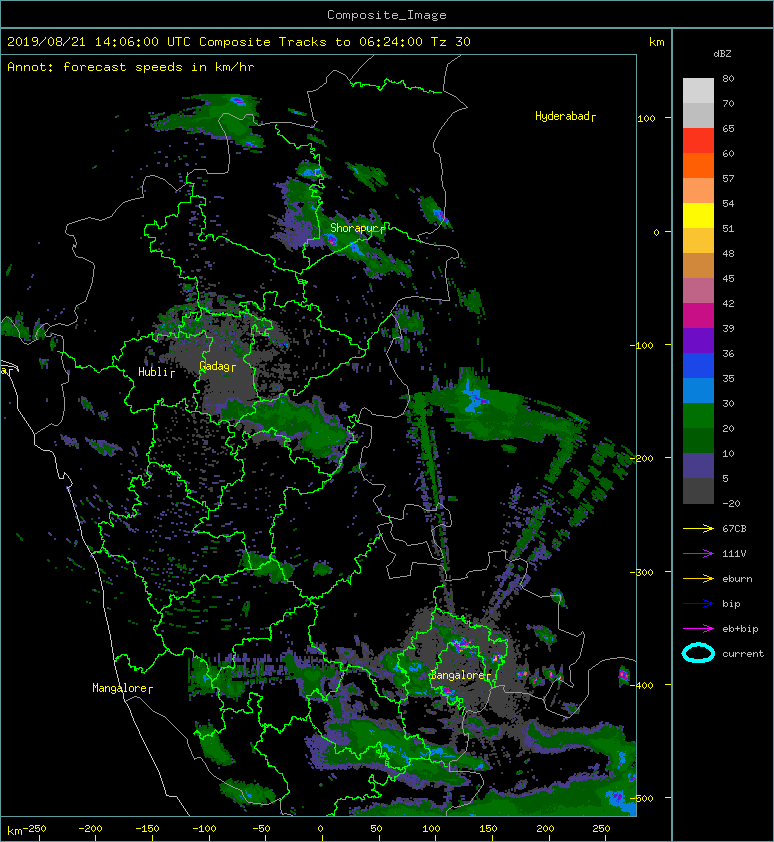Click the cyan current ellipse legend icon
The image size is (774, 842).
click(698, 653)
